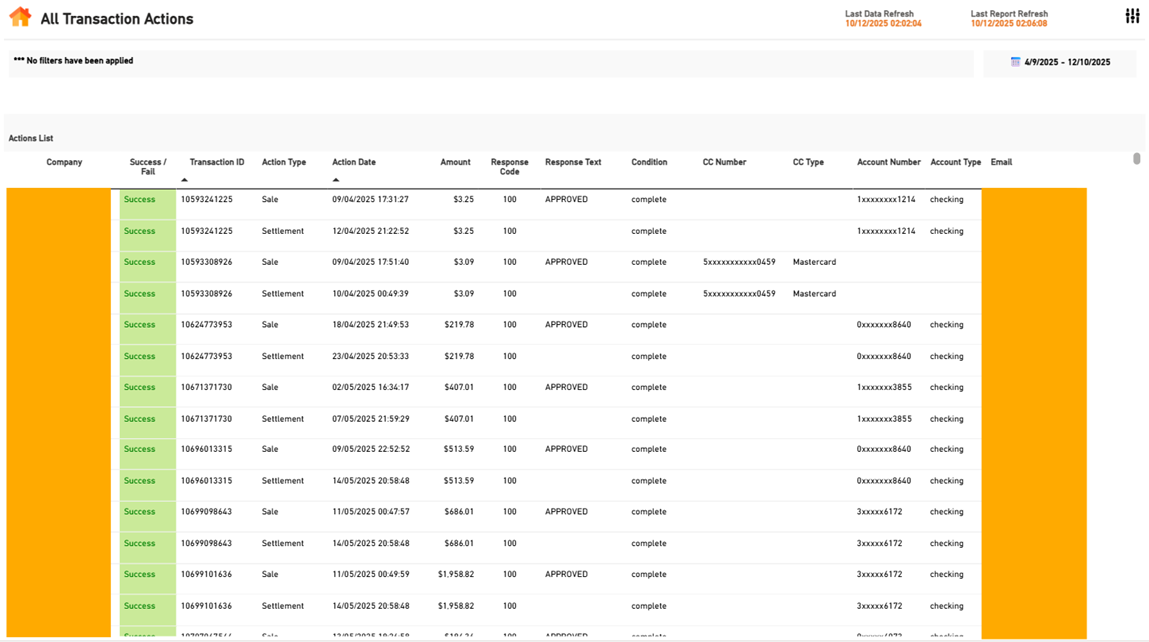
Task: Click Mastercard in the 10/04/2025 Settlement row
Action: pos(814,293)
